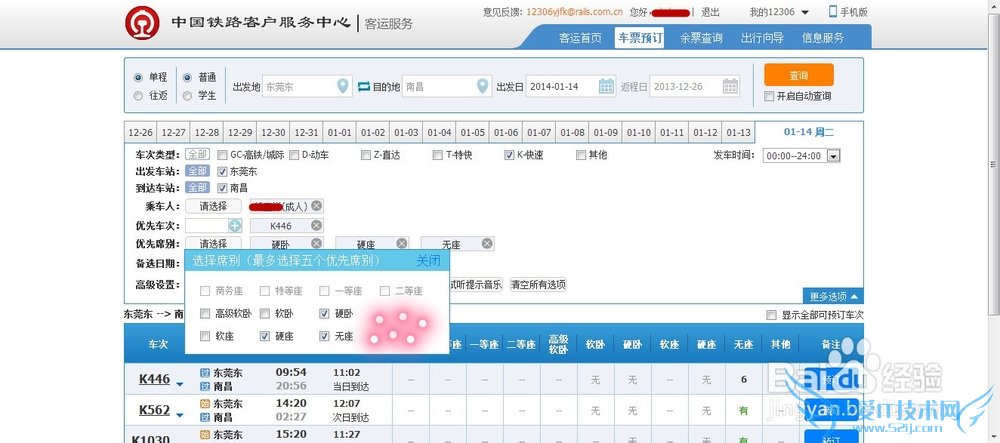
Task: Remove K446 from priority trains
Action: tap(316, 226)
